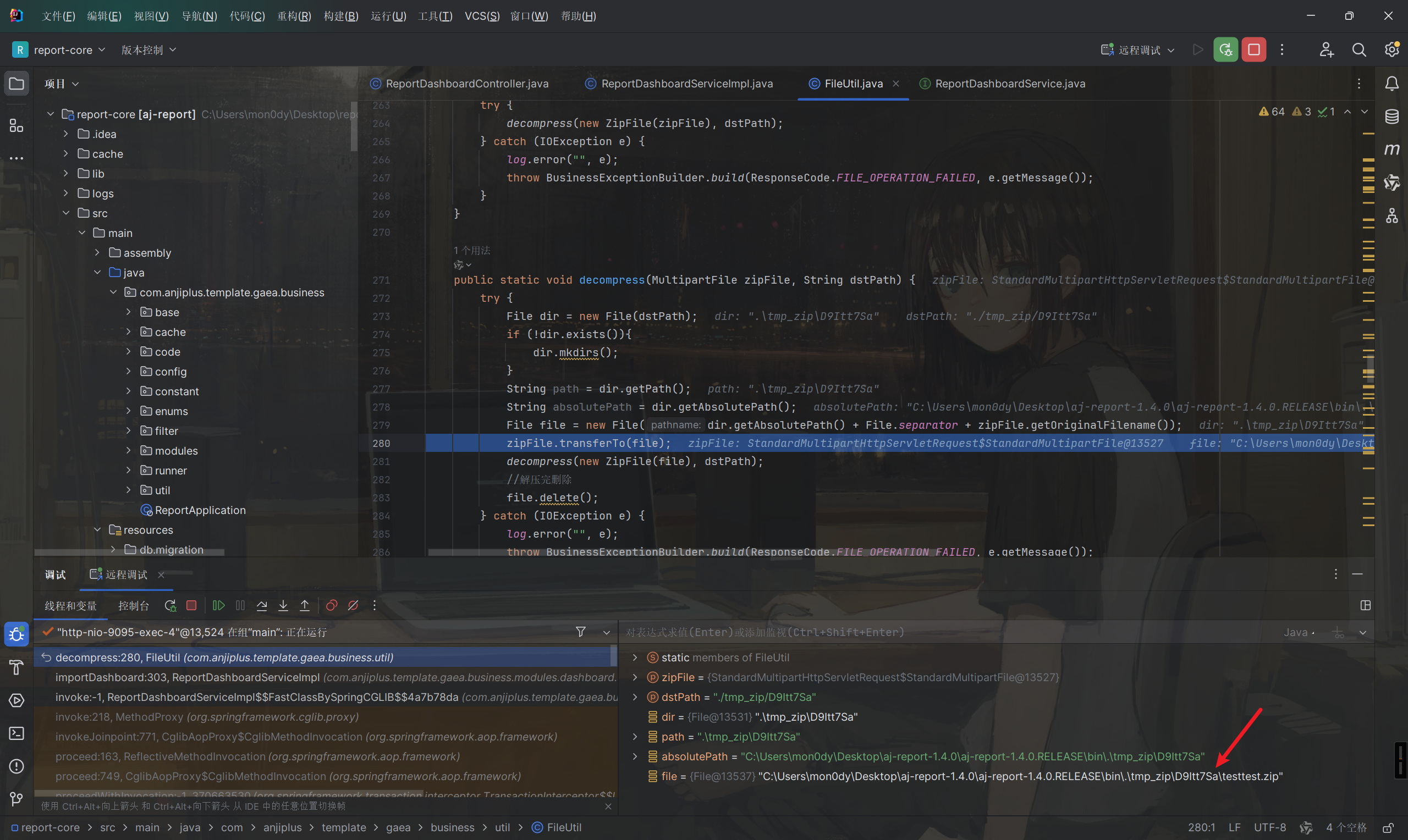This screenshot has height=840, width=1408.
Task: Open the Structure tool window icon
Action: click(x=16, y=126)
